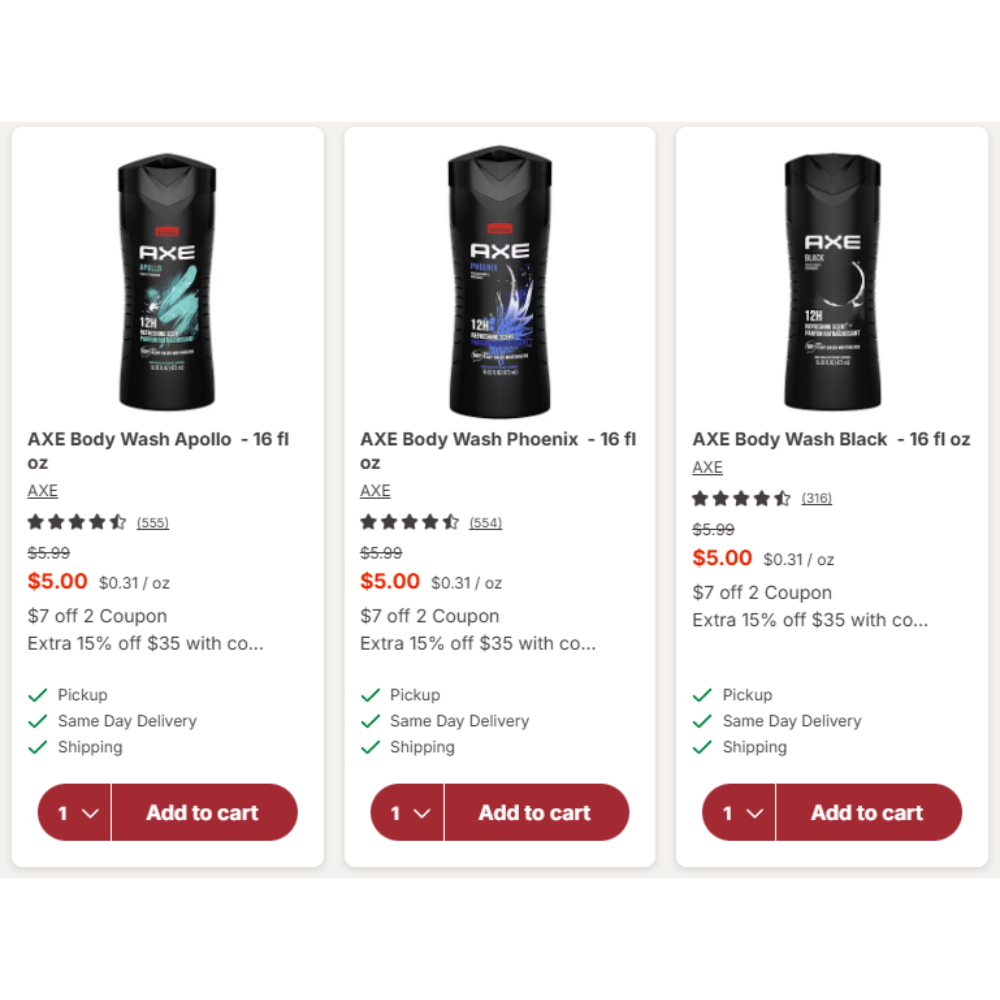This screenshot has height=1000, width=1000.
Task: Click AXE brand link under Black
Action: [x=707, y=467]
